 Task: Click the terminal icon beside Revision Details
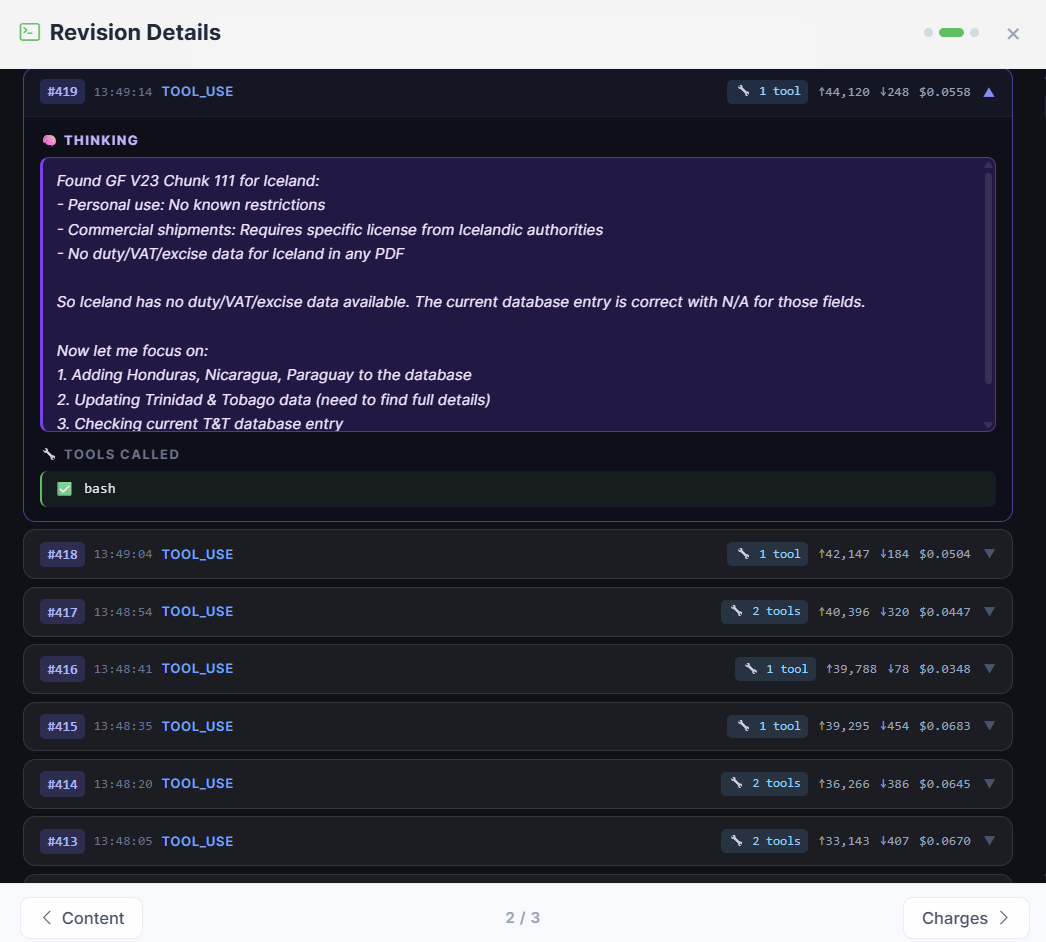coord(29,32)
